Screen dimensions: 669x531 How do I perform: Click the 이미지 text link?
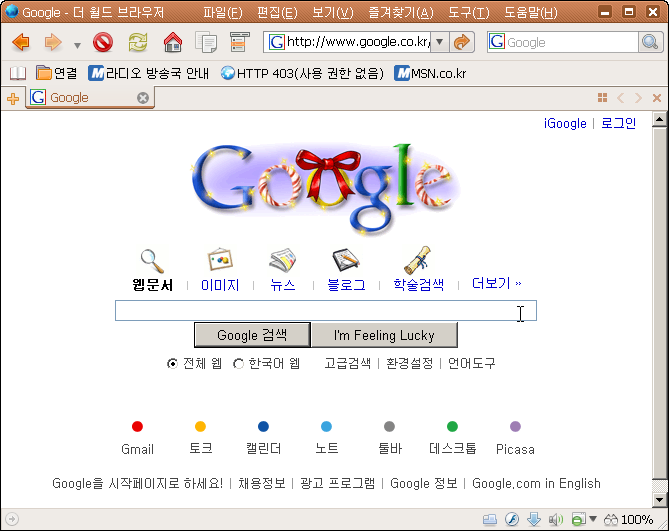220,284
